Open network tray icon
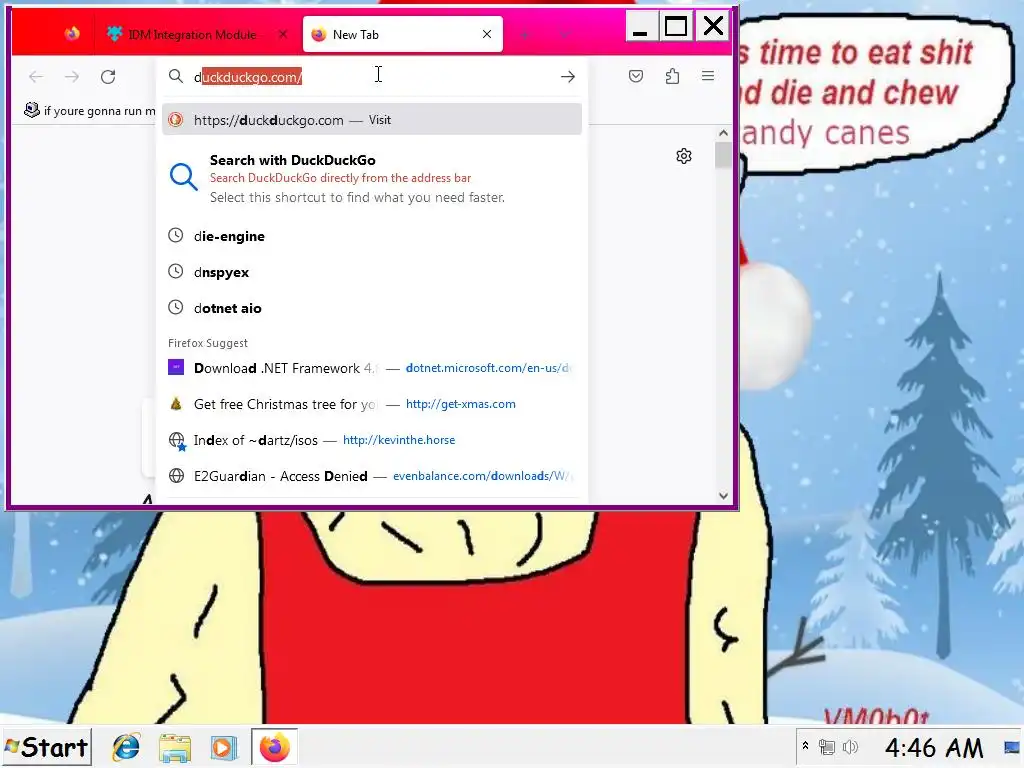The height and width of the screenshot is (768, 1024). (827, 746)
